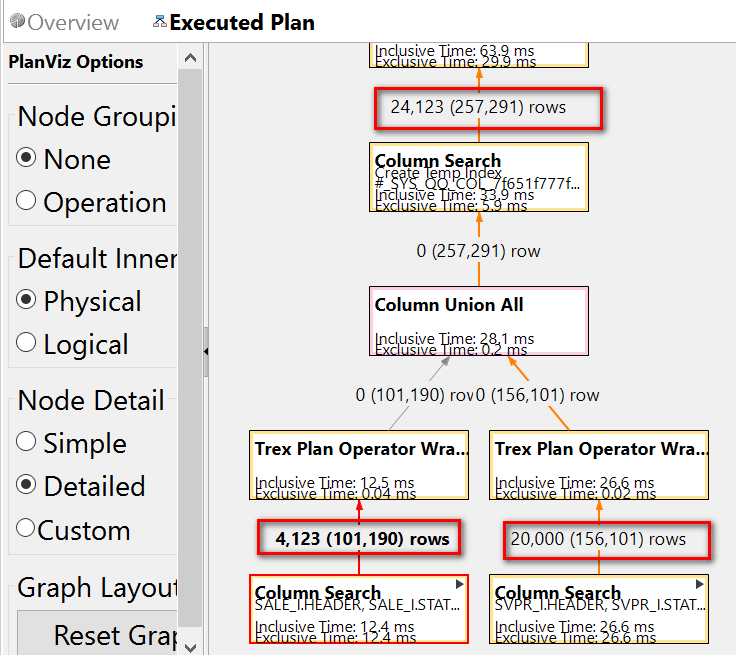Viewport: 736px width, 655px height.
Task: Open the Overview tab
Action: pos(65,23)
